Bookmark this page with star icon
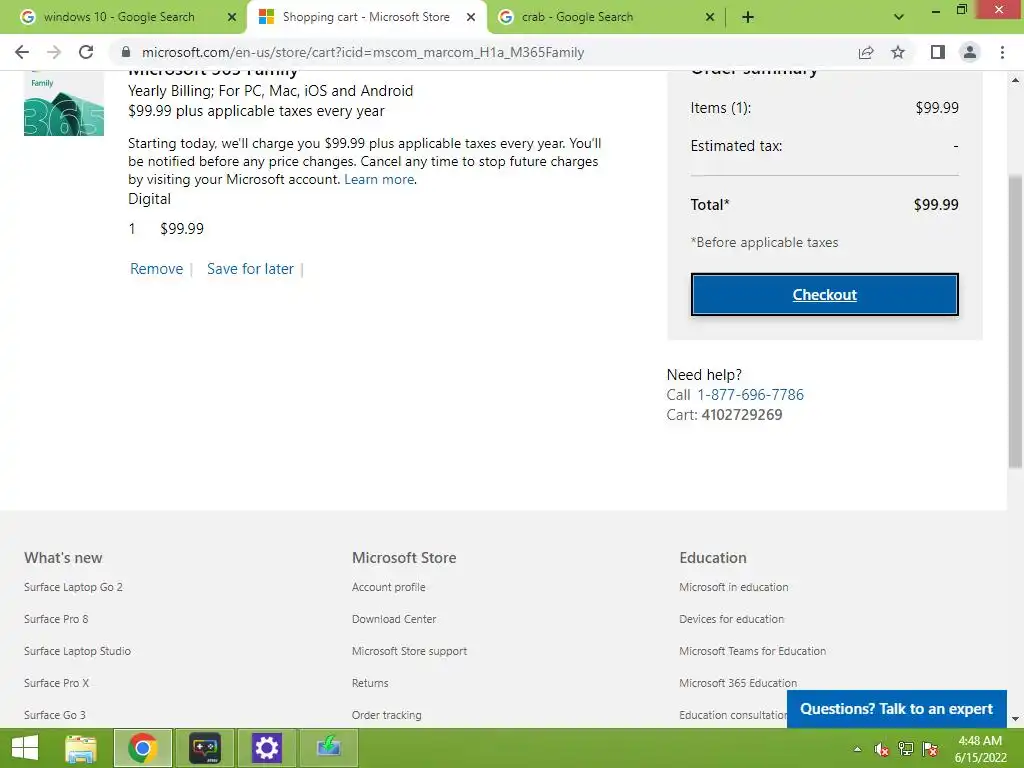 pyautogui.click(x=898, y=52)
